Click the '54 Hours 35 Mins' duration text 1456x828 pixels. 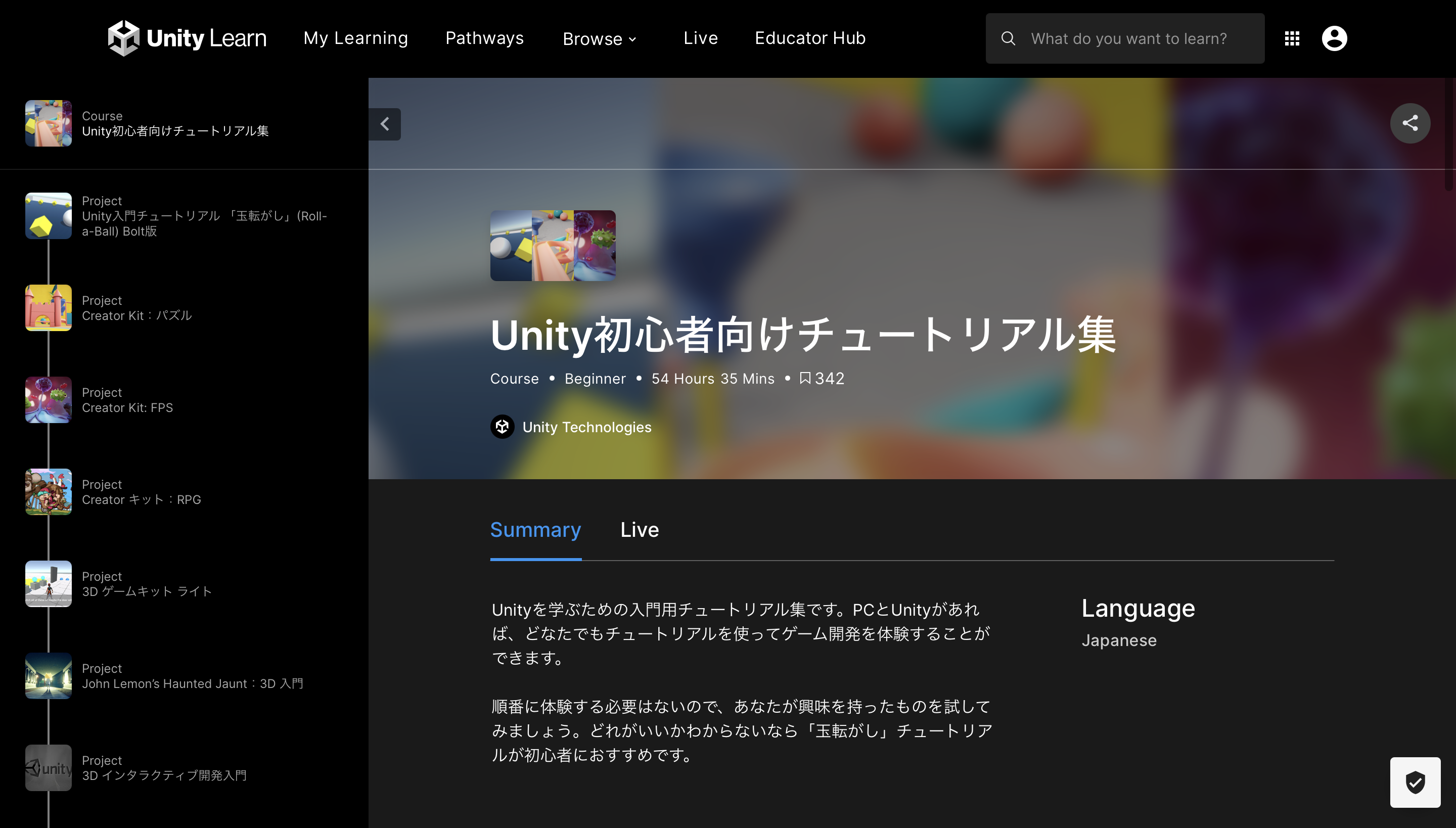(713, 379)
